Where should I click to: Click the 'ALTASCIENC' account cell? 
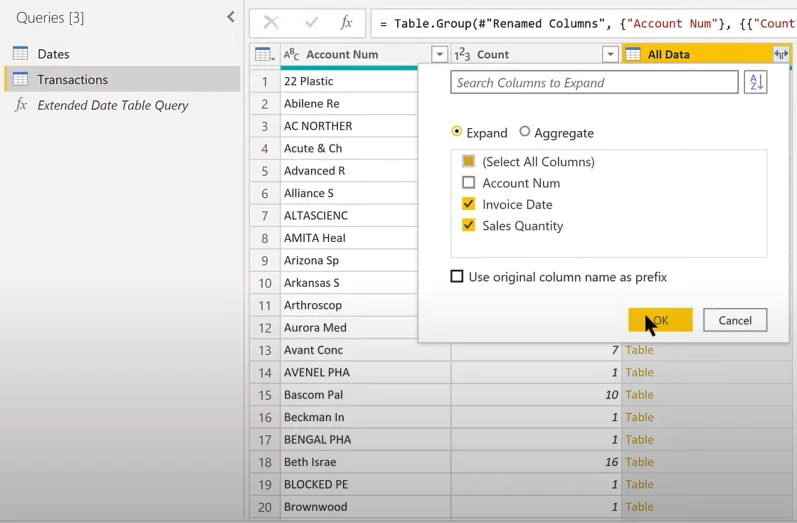tap(349, 216)
